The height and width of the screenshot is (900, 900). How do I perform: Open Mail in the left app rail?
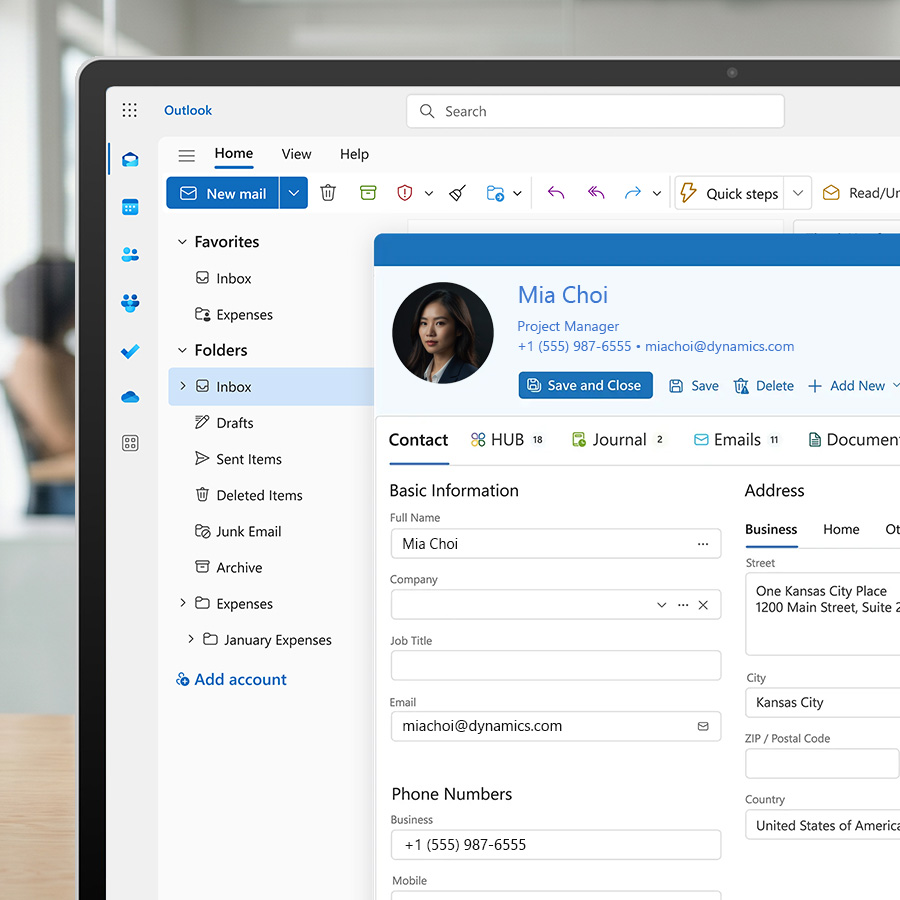130,160
